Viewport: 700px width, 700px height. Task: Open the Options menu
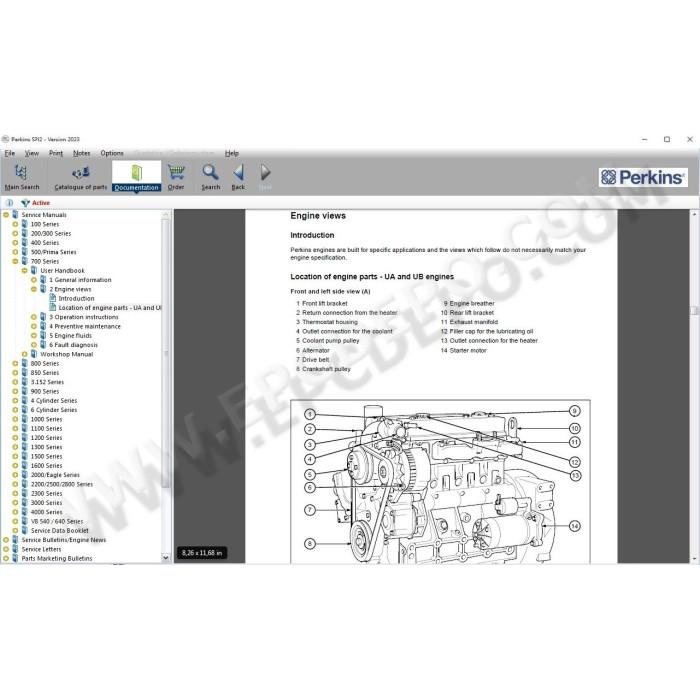point(112,153)
